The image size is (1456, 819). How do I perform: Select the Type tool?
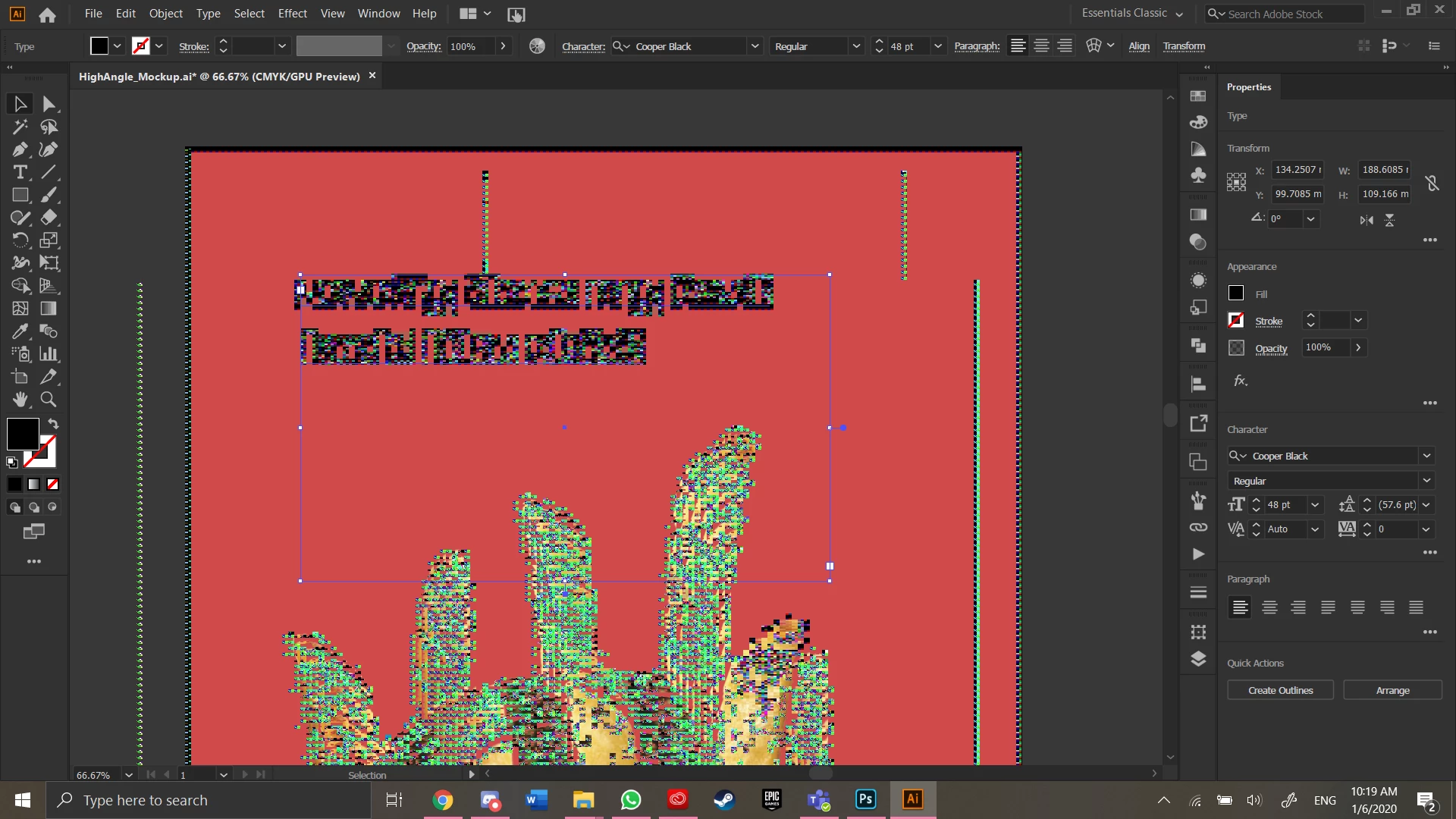click(x=20, y=172)
